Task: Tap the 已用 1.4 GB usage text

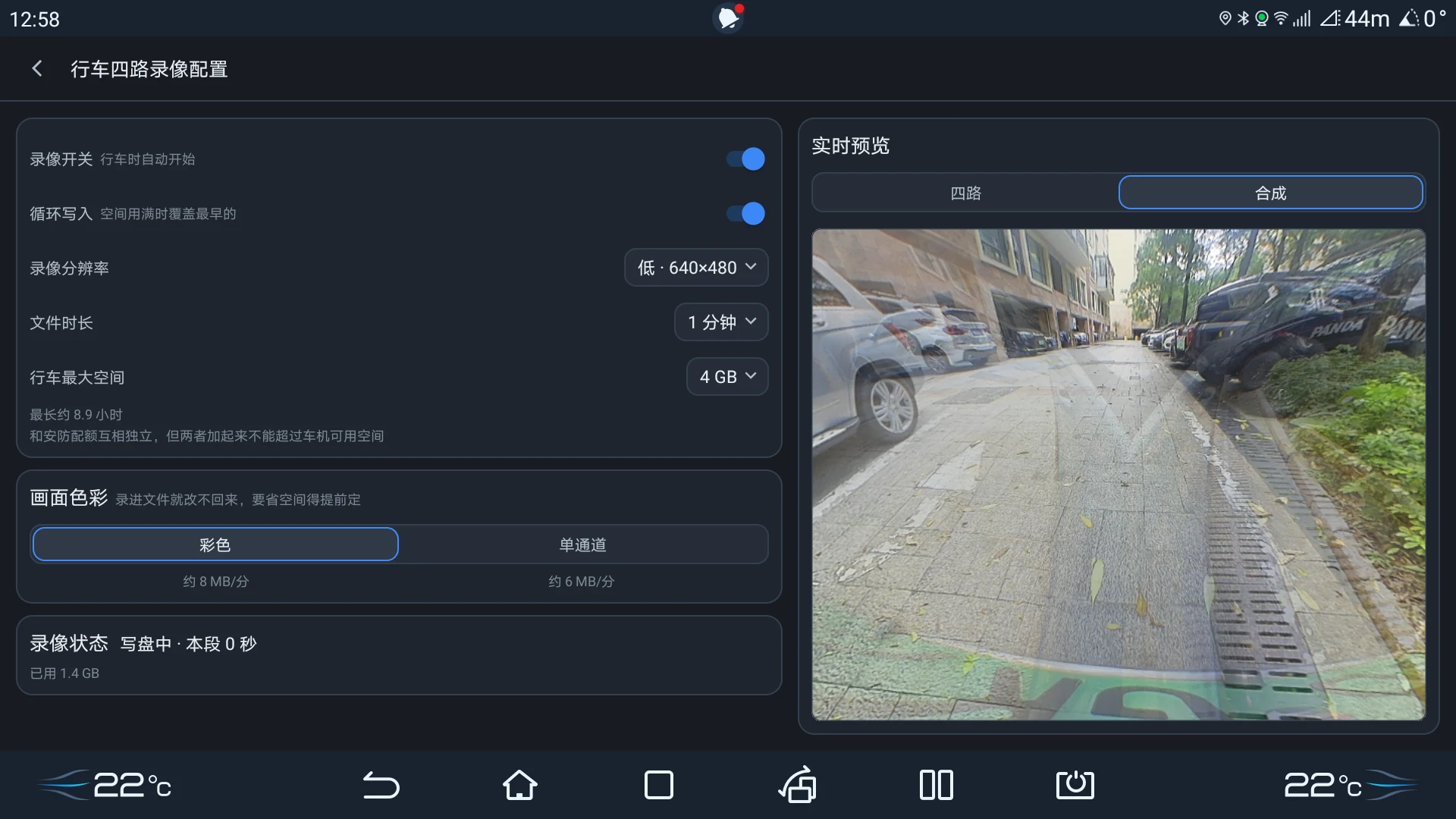Action: (x=64, y=673)
